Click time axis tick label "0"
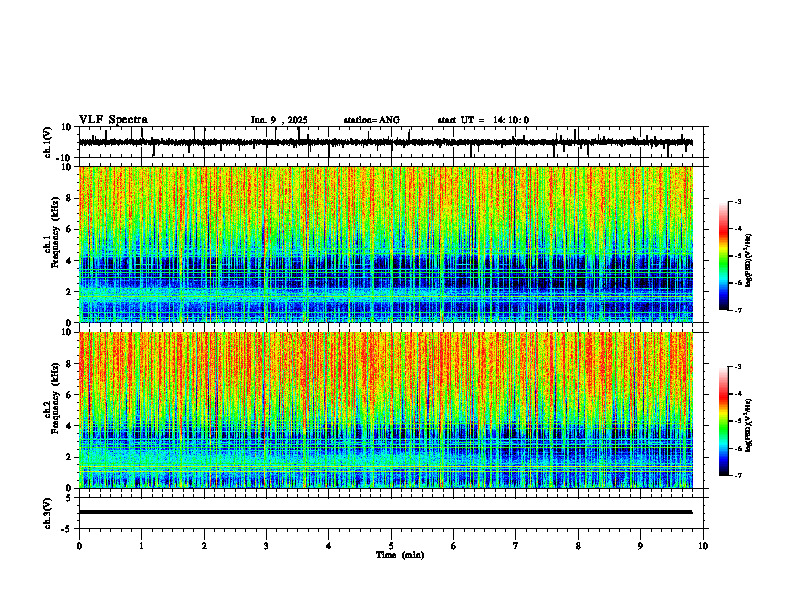 79,546
